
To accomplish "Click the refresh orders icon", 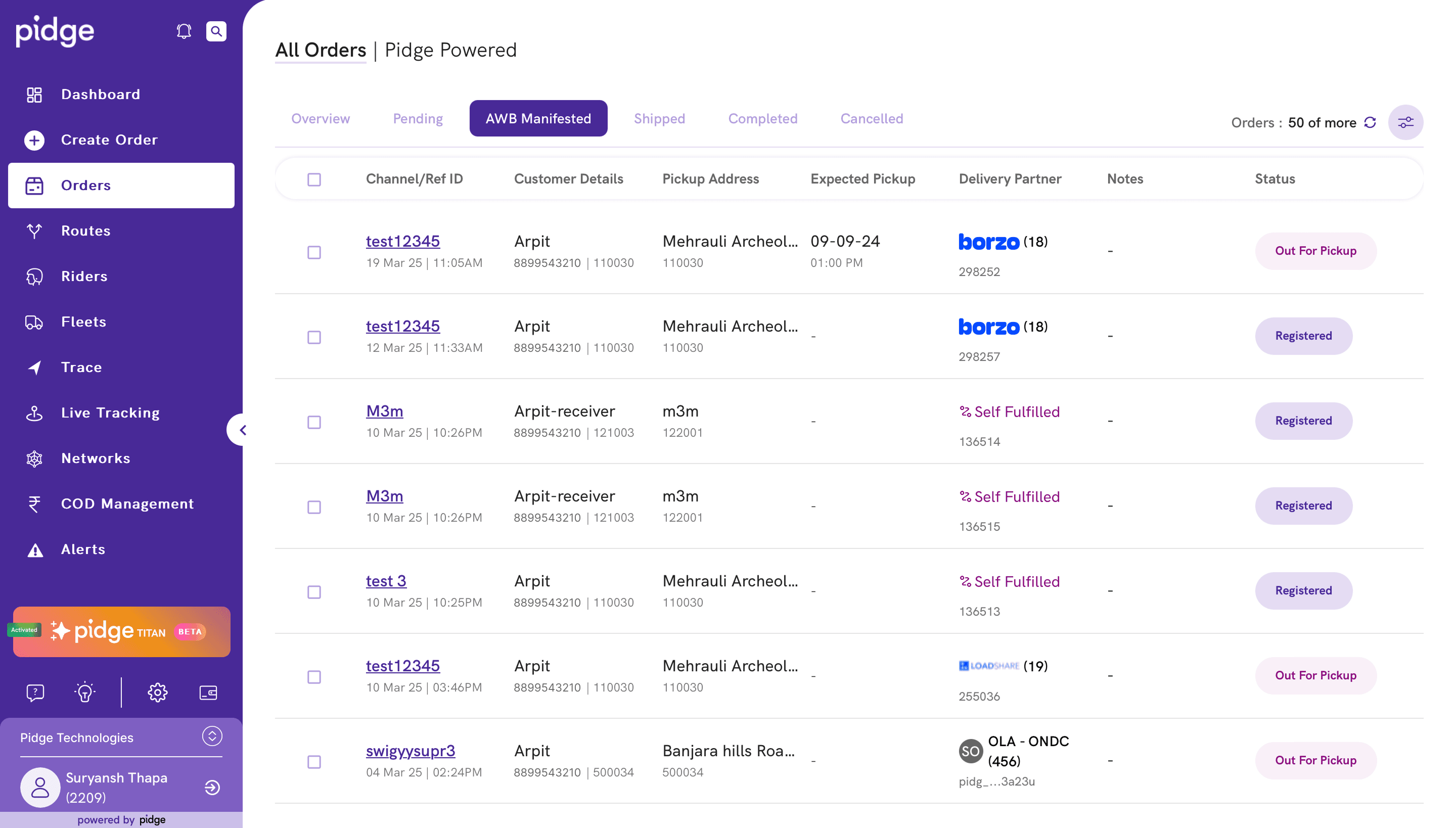I will pyautogui.click(x=1370, y=122).
